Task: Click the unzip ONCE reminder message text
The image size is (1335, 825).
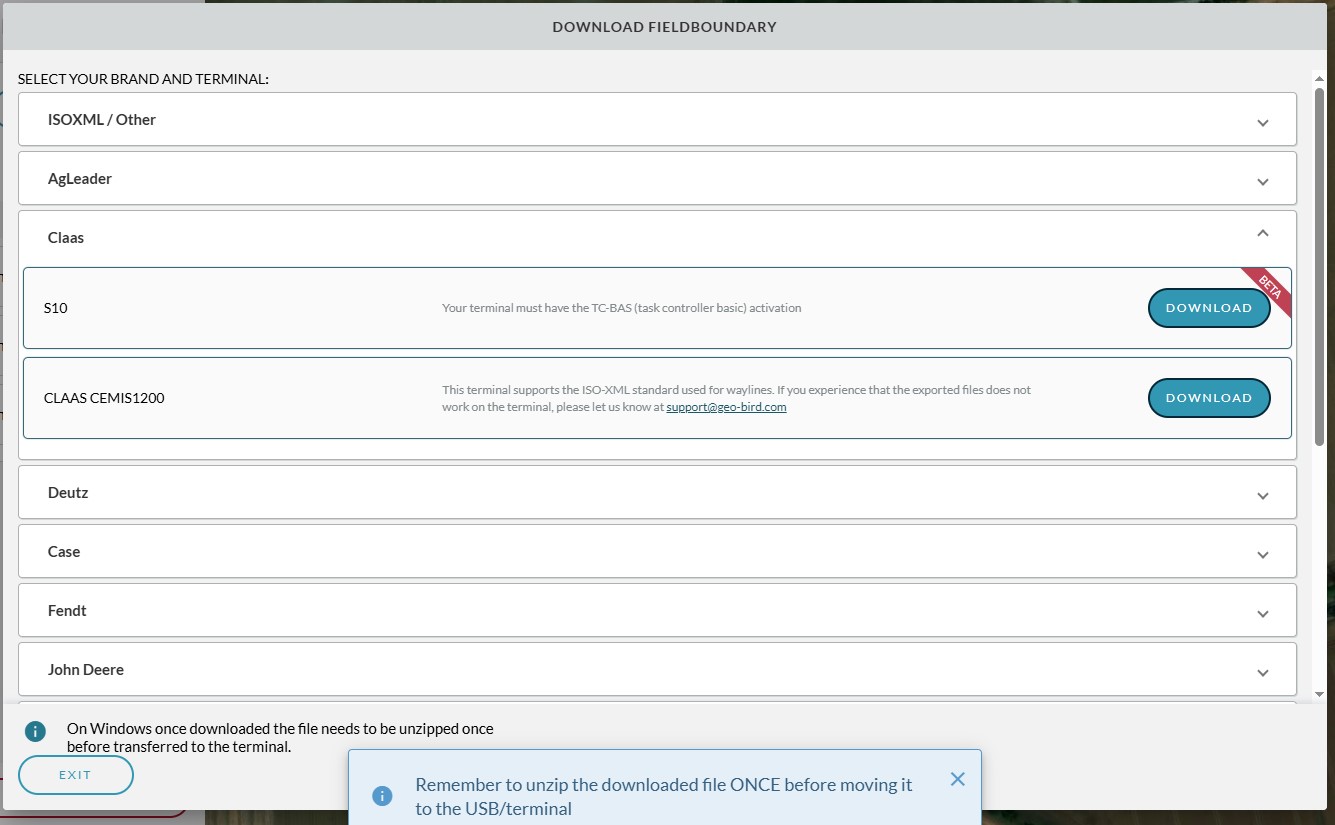Action: point(664,796)
